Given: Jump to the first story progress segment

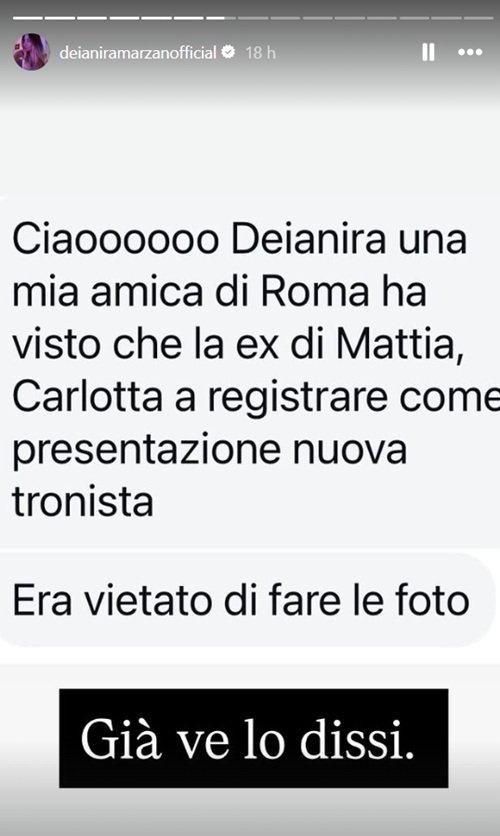Looking at the screenshot, I should [x=28, y=18].
